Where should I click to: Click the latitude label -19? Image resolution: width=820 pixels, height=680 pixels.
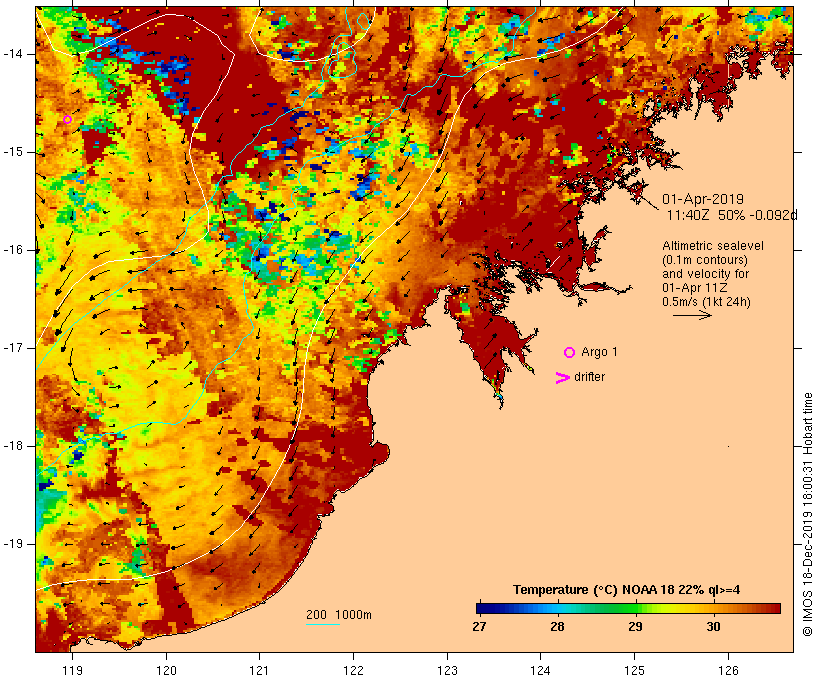(x=13, y=544)
